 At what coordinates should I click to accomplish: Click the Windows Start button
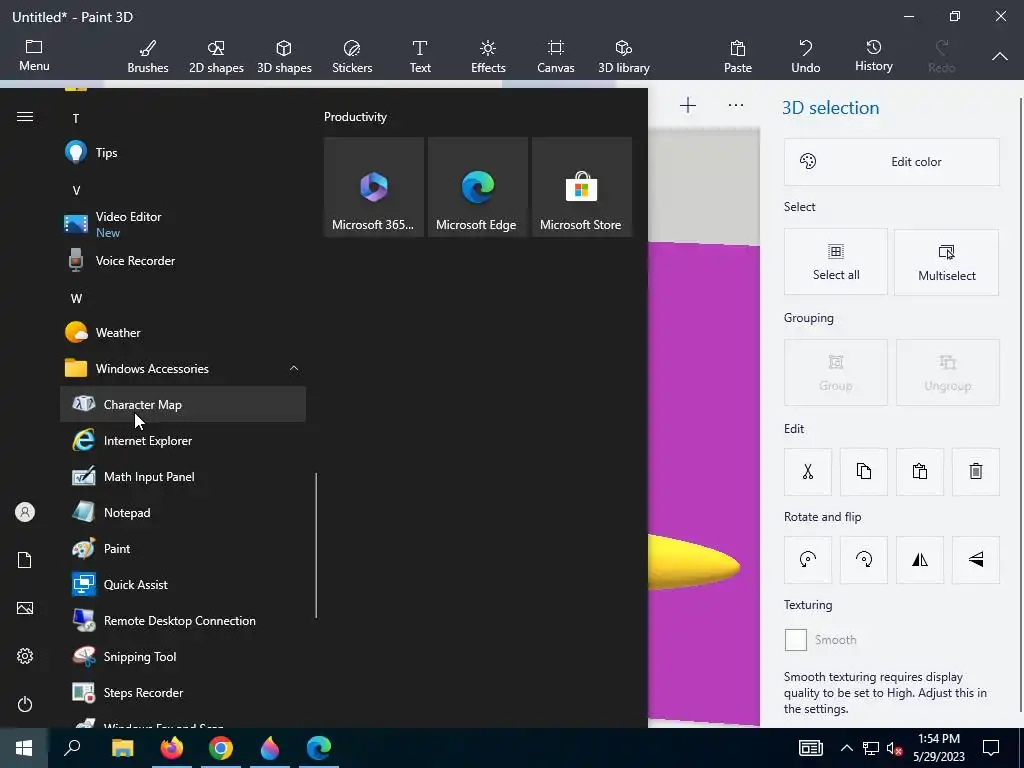[24, 748]
